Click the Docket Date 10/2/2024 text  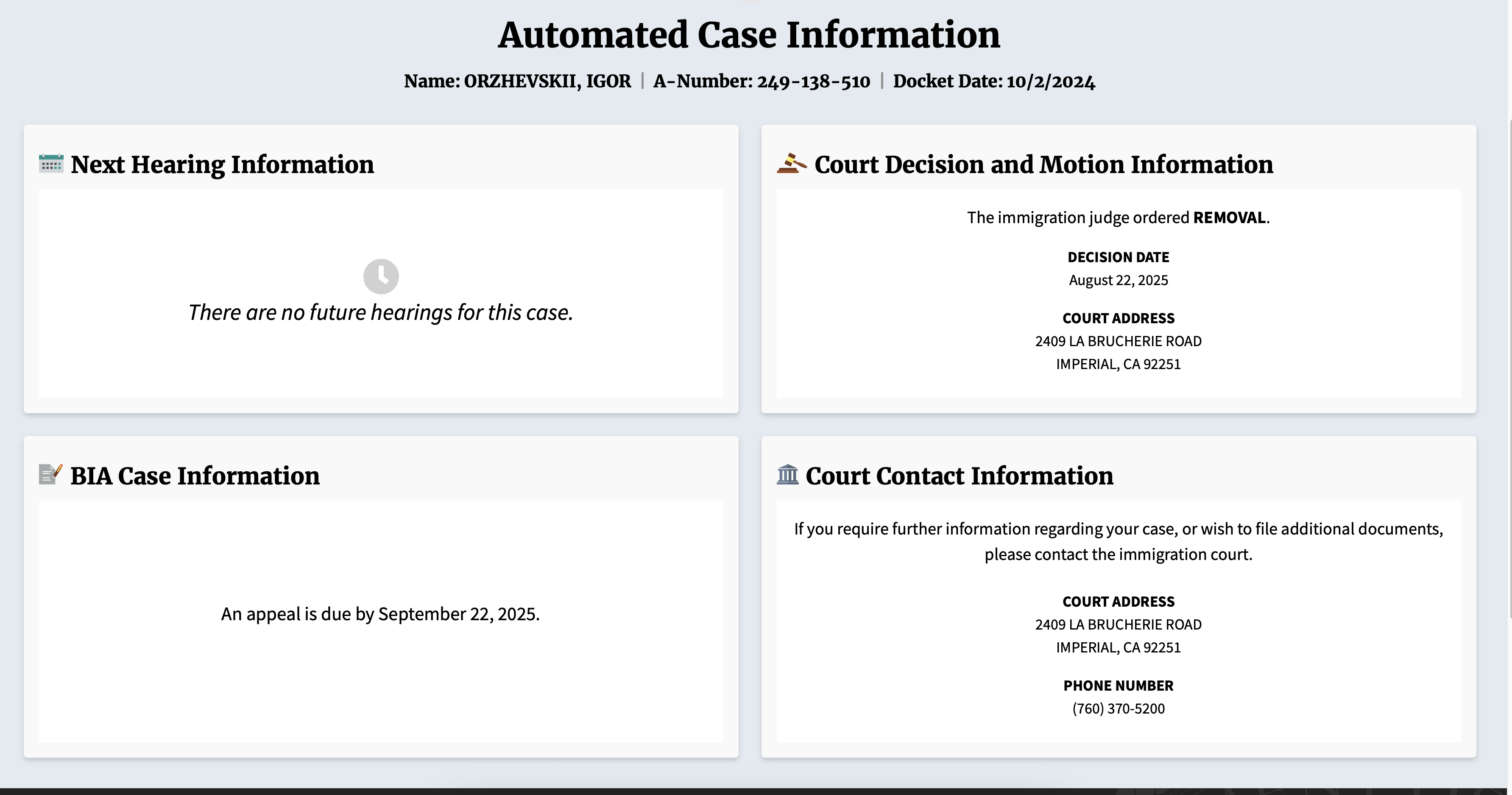click(x=1051, y=81)
